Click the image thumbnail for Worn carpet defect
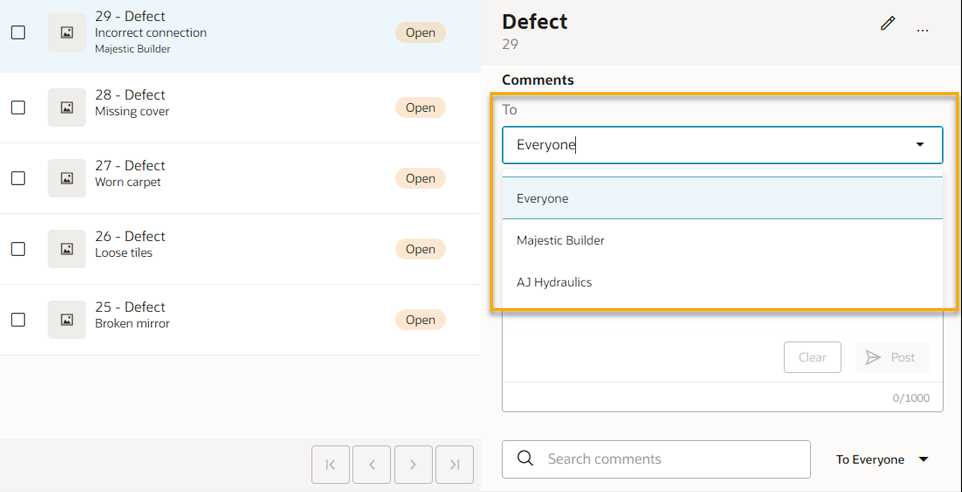 tap(67, 178)
